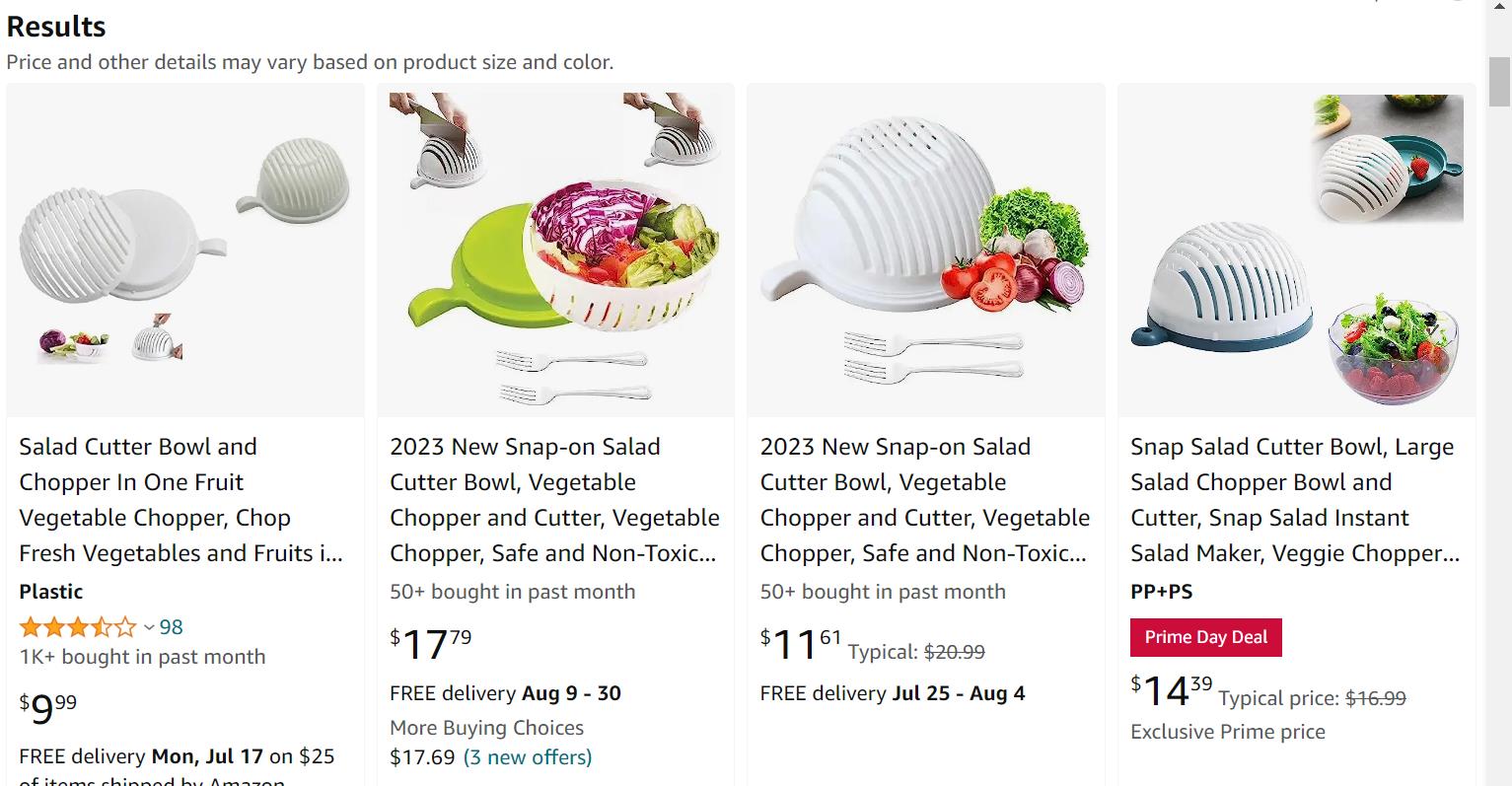This screenshot has width=1512, height=786.
Task: Click the $9.99 price of first product
Action: (x=48, y=708)
